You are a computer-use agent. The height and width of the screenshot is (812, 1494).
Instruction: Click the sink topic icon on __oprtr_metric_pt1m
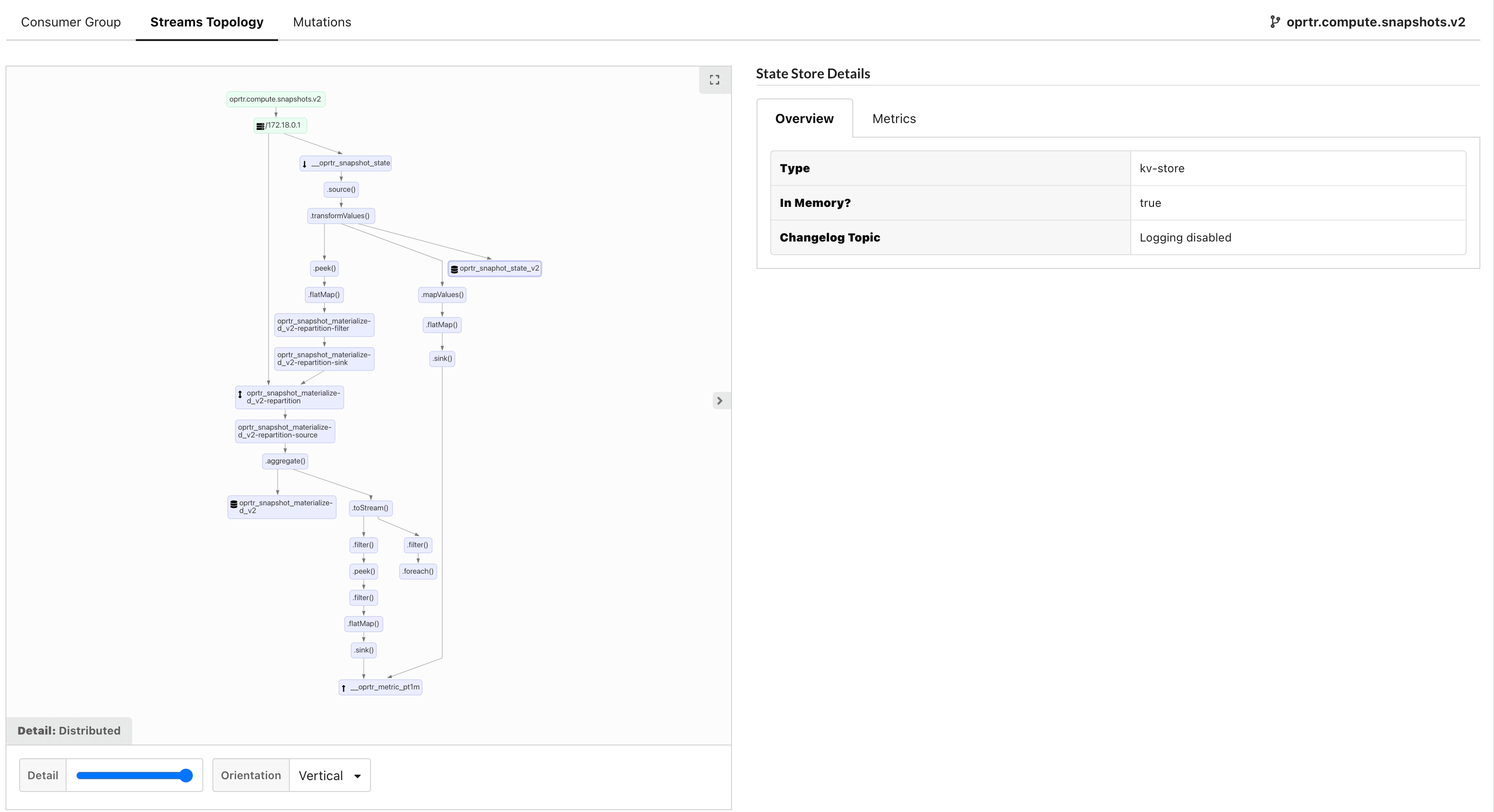(x=344, y=687)
